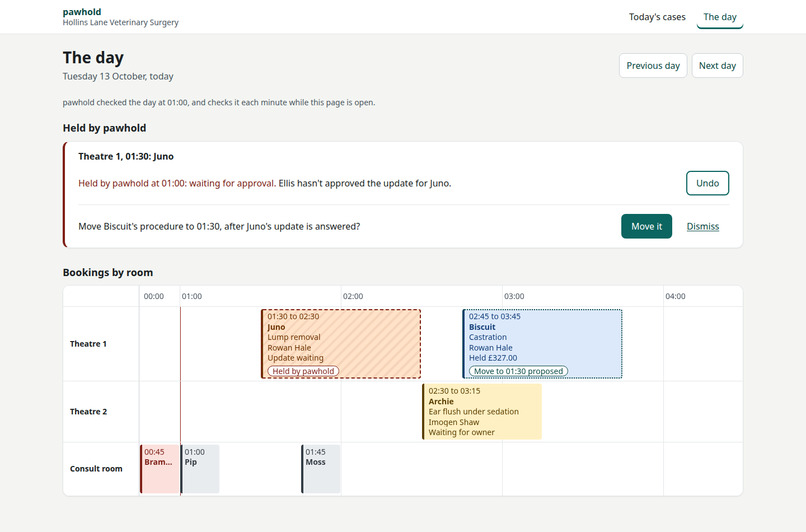Dismiss the Biscuit move suggestion
The height and width of the screenshot is (532, 806).
[703, 227]
